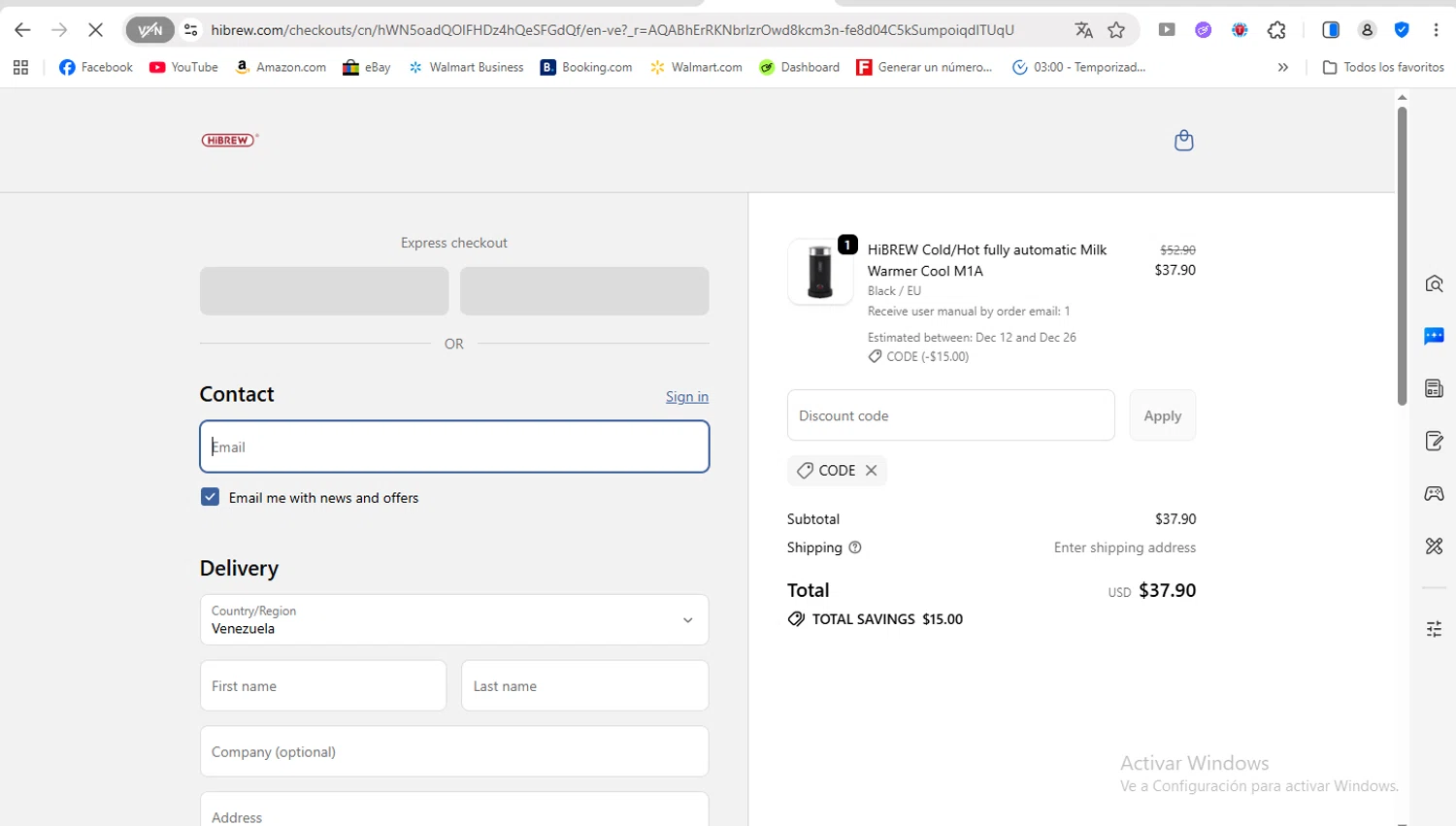1456x826 pixels.
Task: Open the Walmart.com bookmark
Action: pyautogui.click(x=696, y=67)
